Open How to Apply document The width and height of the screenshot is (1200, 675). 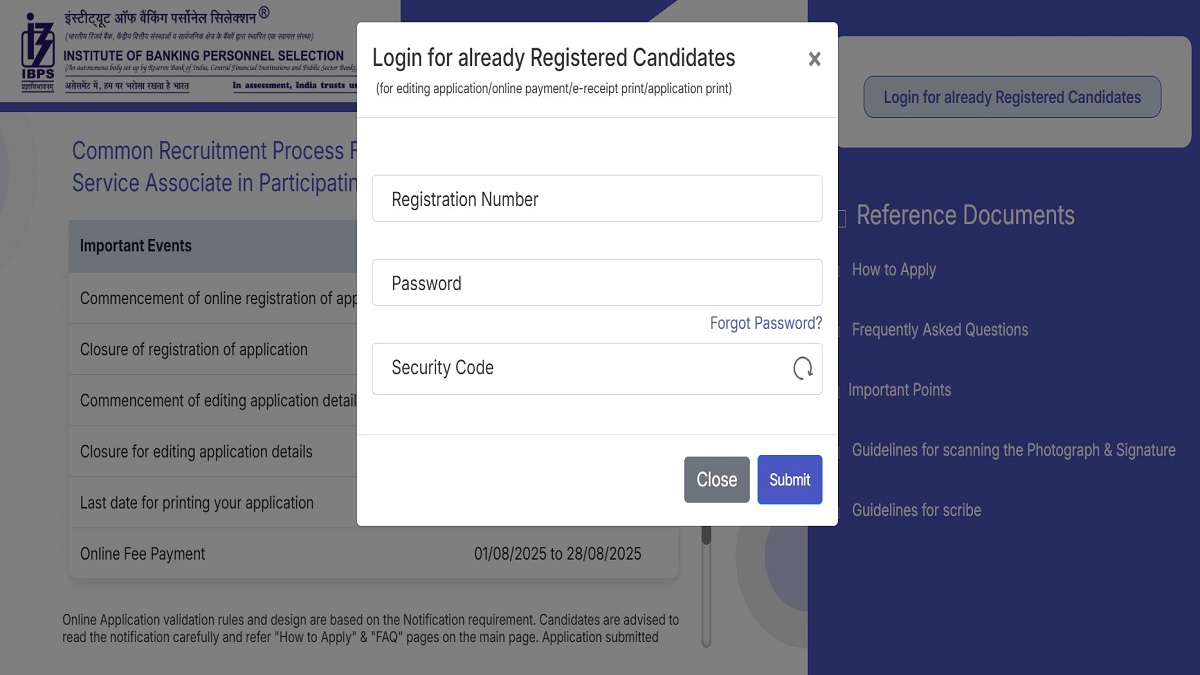click(x=893, y=270)
